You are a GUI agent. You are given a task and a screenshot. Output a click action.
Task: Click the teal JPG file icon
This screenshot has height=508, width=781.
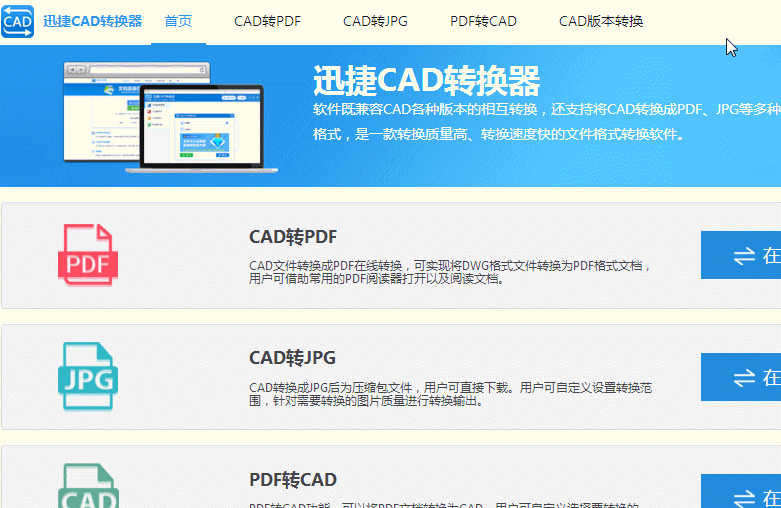[x=88, y=377]
